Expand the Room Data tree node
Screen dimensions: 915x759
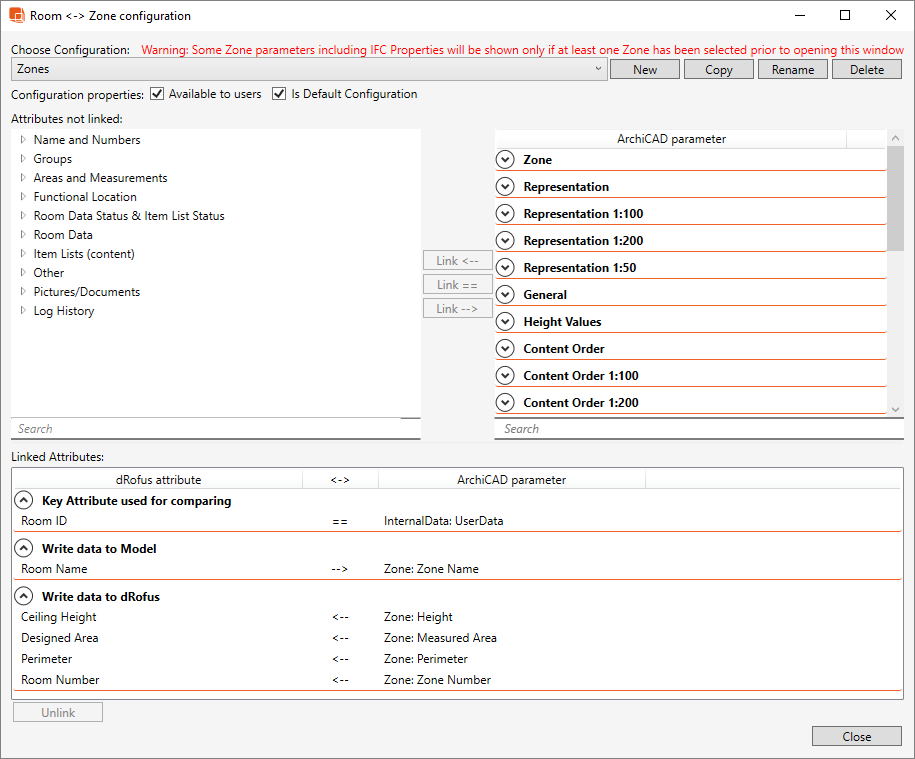[23, 235]
